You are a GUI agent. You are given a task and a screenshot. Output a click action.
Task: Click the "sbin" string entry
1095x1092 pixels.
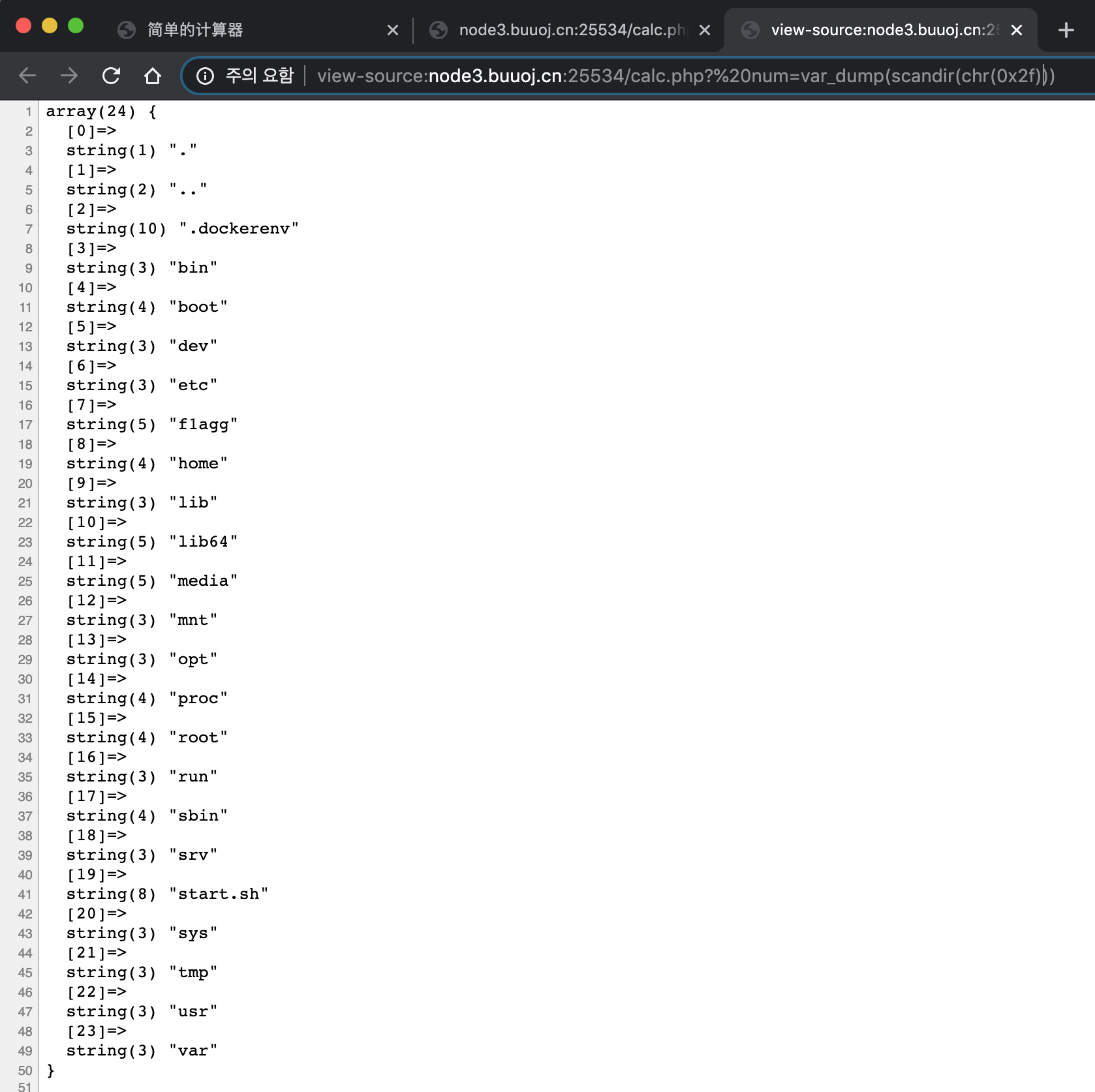point(147,816)
